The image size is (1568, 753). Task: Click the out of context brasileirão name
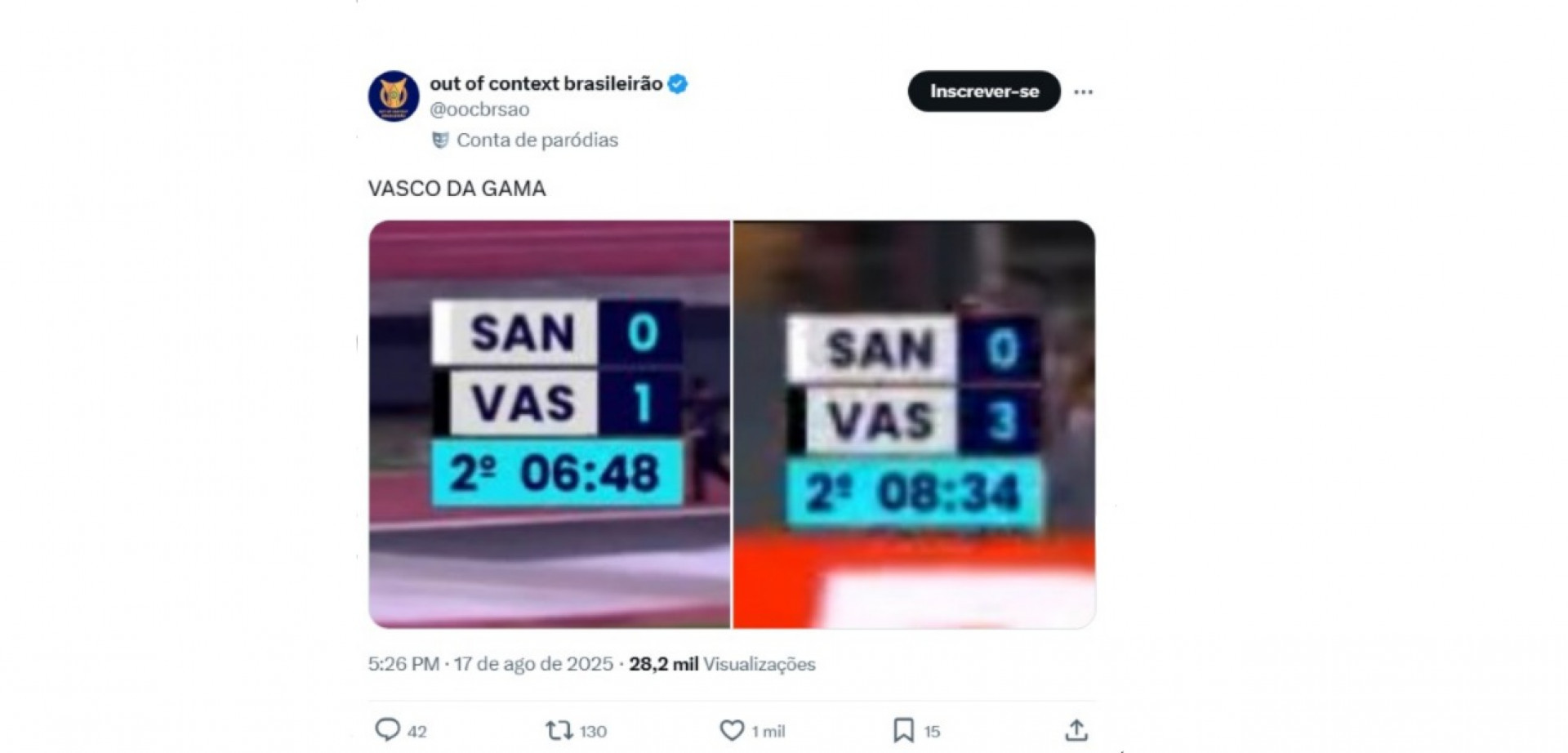543,82
